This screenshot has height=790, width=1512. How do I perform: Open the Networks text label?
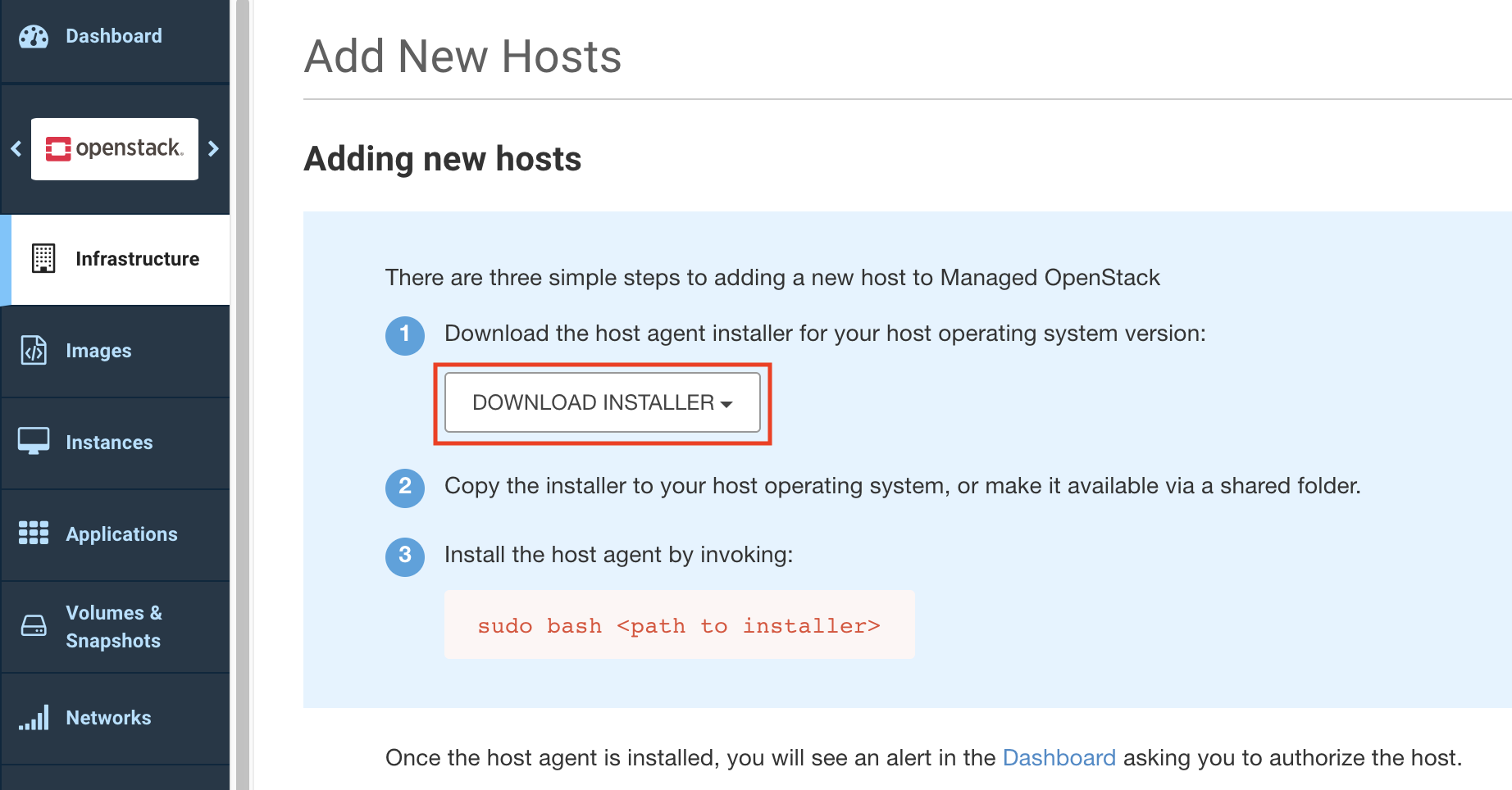pyautogui.click(x=108, y=718)
